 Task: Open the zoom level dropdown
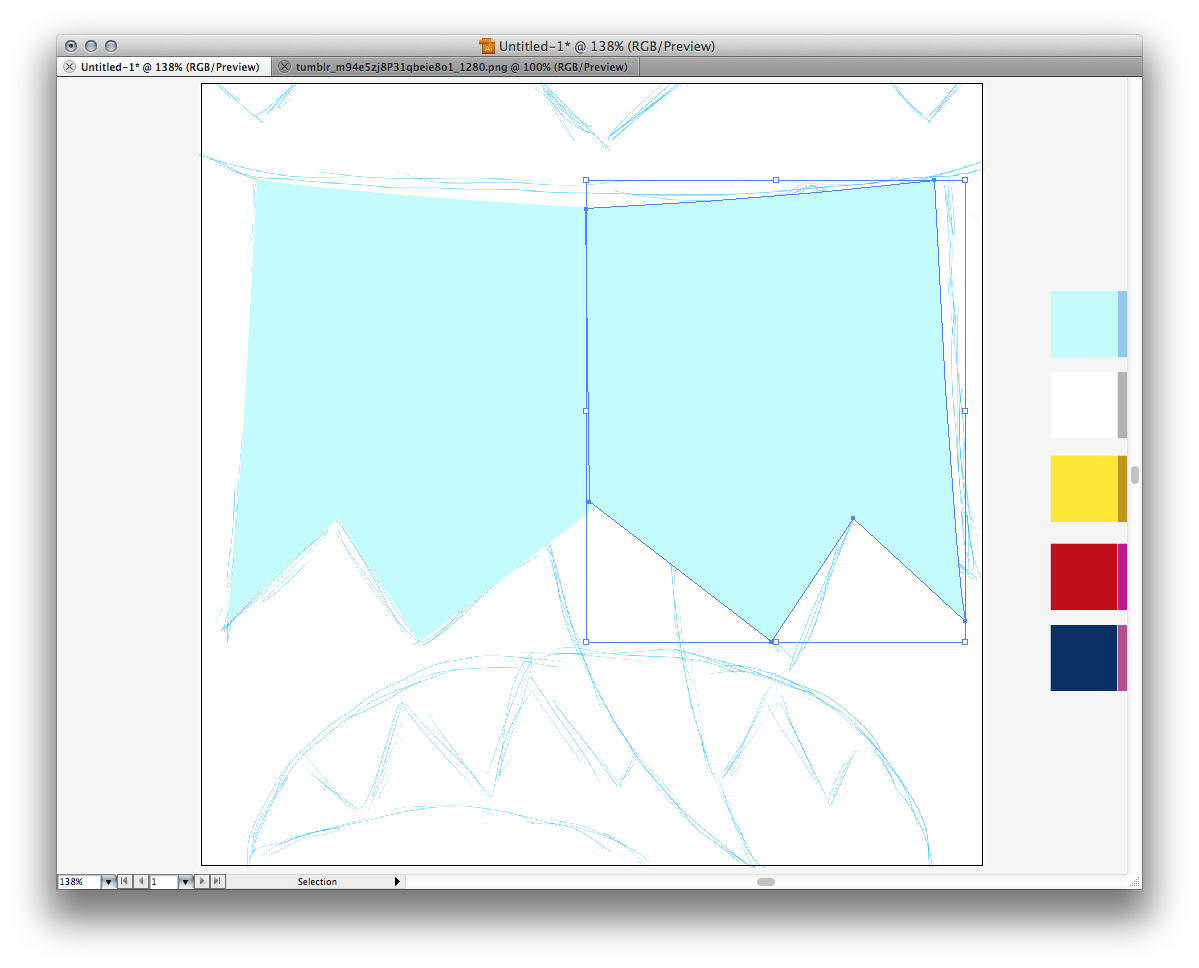click(x=108, y=881)
